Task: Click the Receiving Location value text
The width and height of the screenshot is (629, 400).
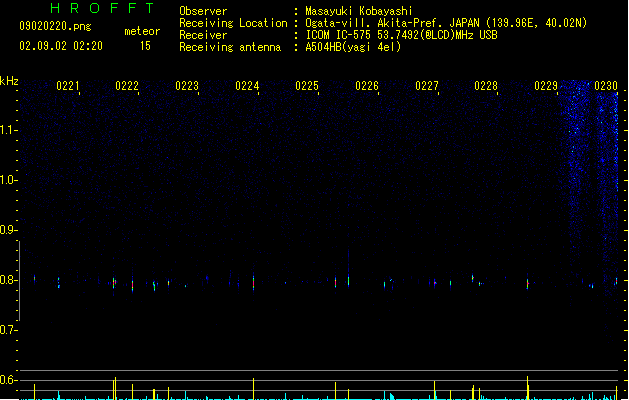Action: 446,23
